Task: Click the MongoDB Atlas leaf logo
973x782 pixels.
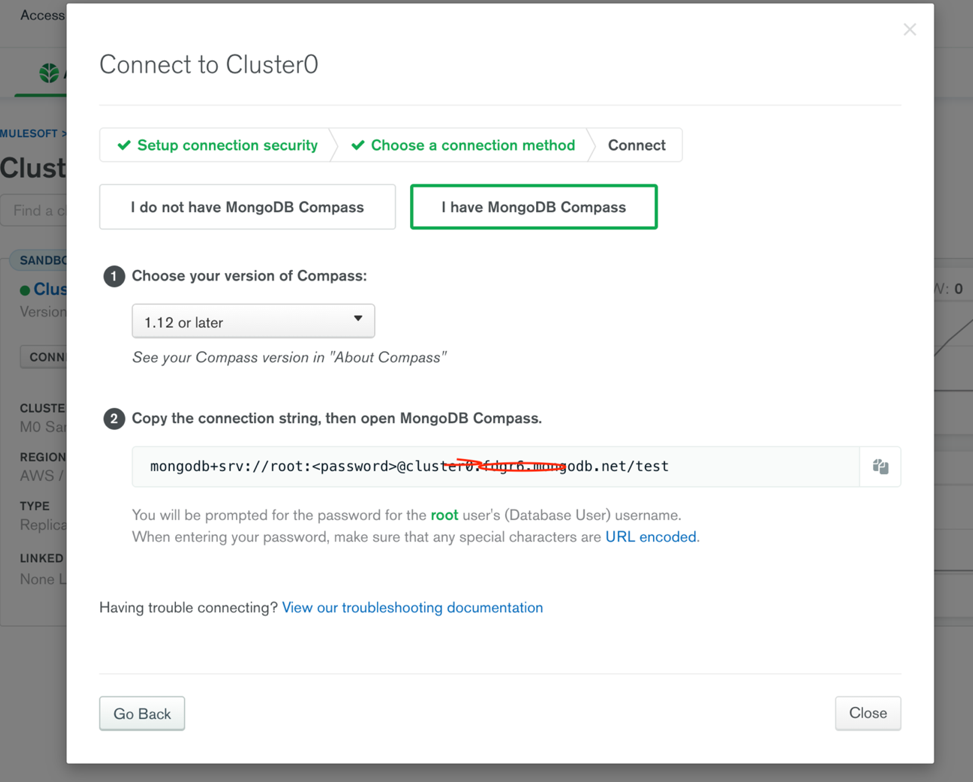Action: click(x=49, y=73)
